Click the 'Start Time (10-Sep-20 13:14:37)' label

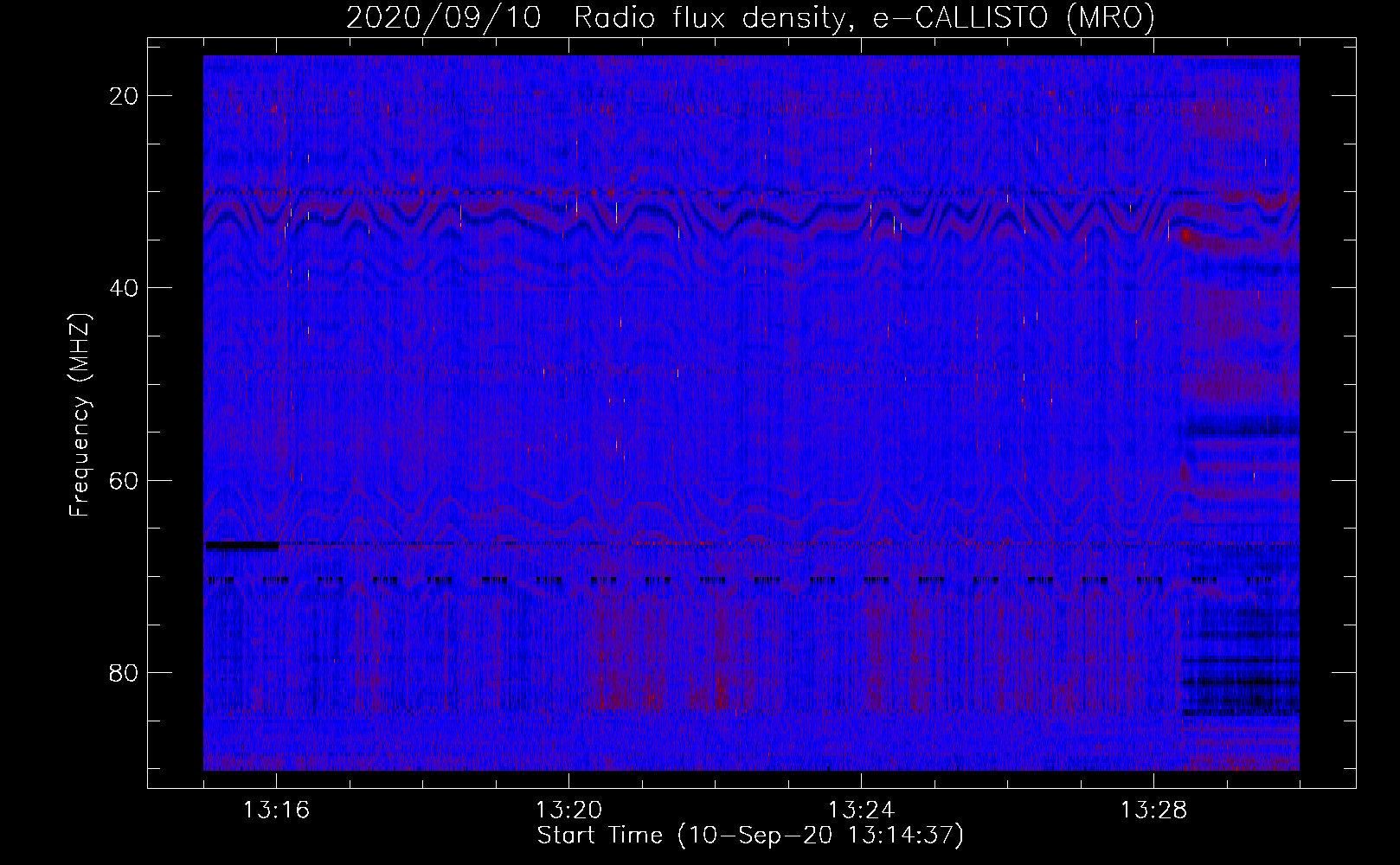750,836
